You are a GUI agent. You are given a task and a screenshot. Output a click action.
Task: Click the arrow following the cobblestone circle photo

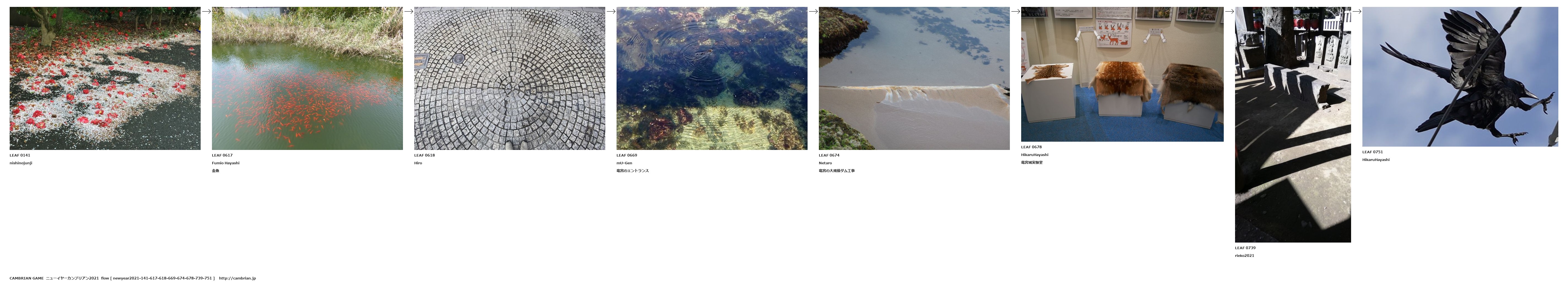click(611, 12)
